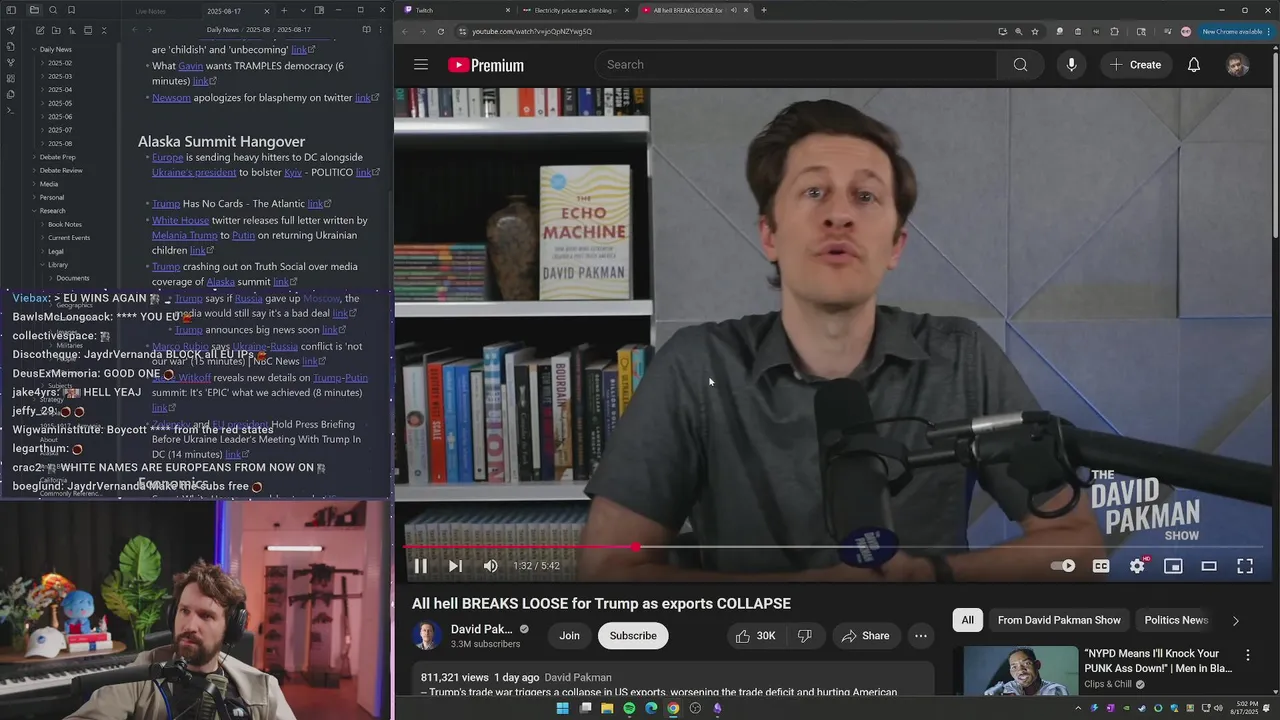
Task: Click the Chrome address bar URL
Action: pos(532,31)
